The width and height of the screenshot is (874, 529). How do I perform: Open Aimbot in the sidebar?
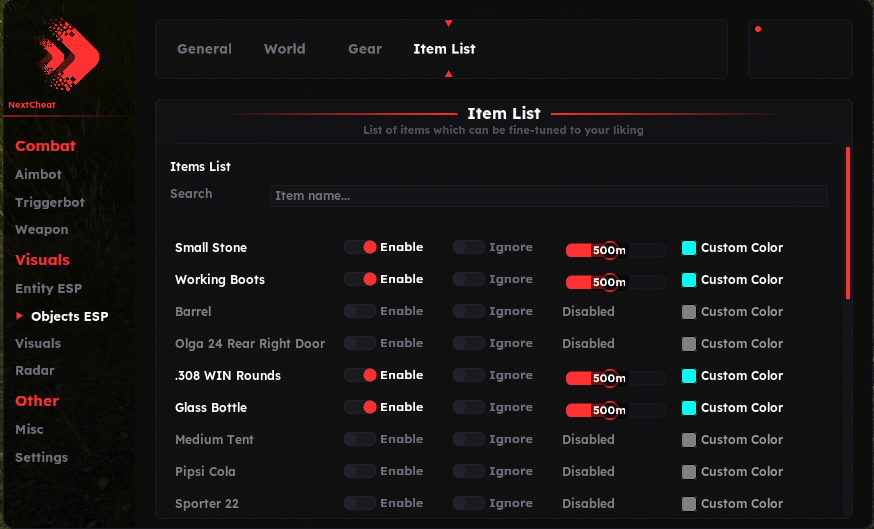(38, 174)
